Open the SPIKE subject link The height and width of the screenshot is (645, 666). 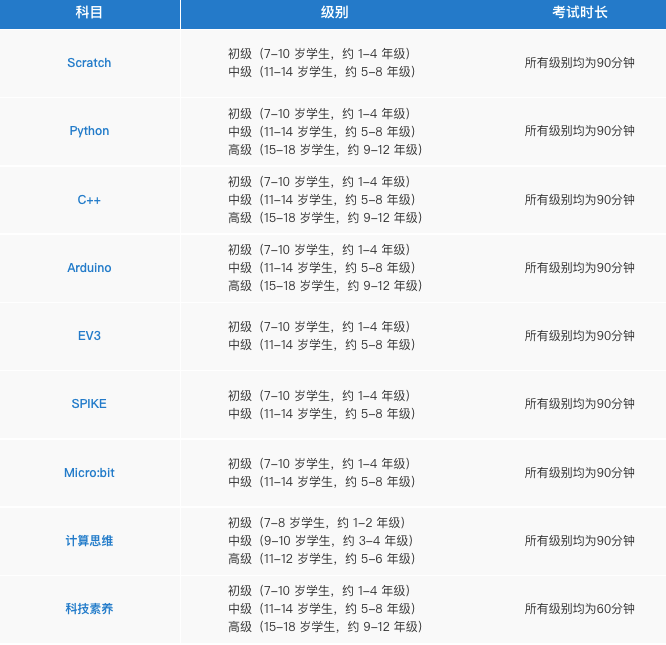89,403
